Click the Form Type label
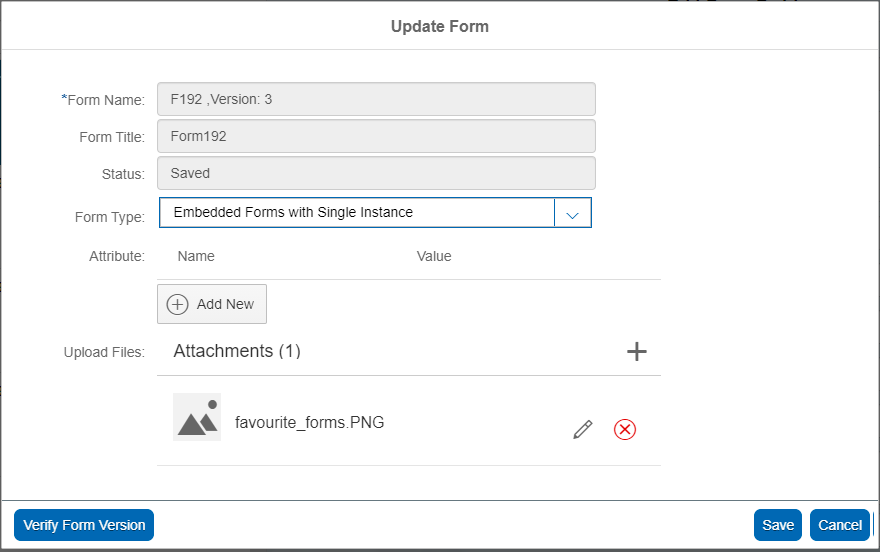The height and width of the screenshot is (552, 880). pyautogui.click(x=110, y=217)
